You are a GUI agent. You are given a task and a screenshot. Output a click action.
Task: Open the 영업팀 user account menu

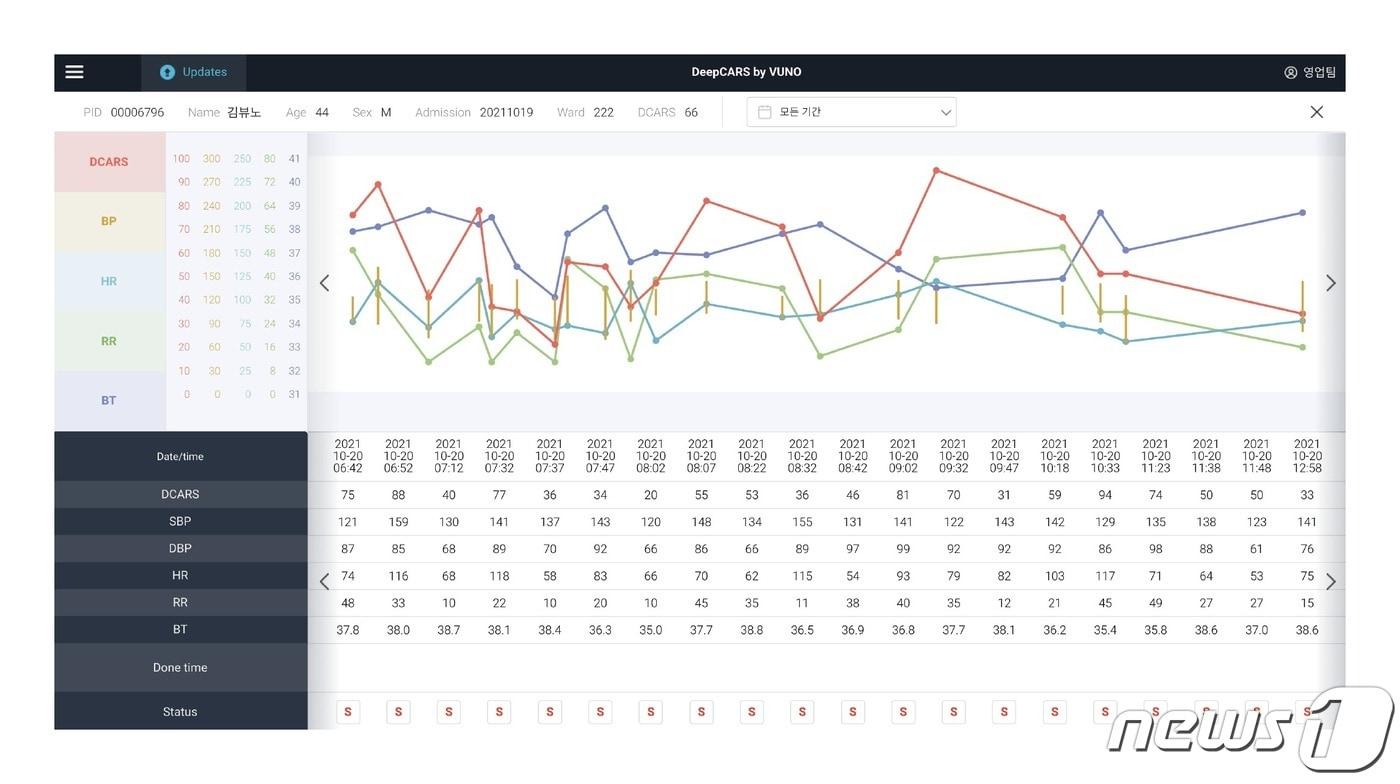(x=1310, y=72)
